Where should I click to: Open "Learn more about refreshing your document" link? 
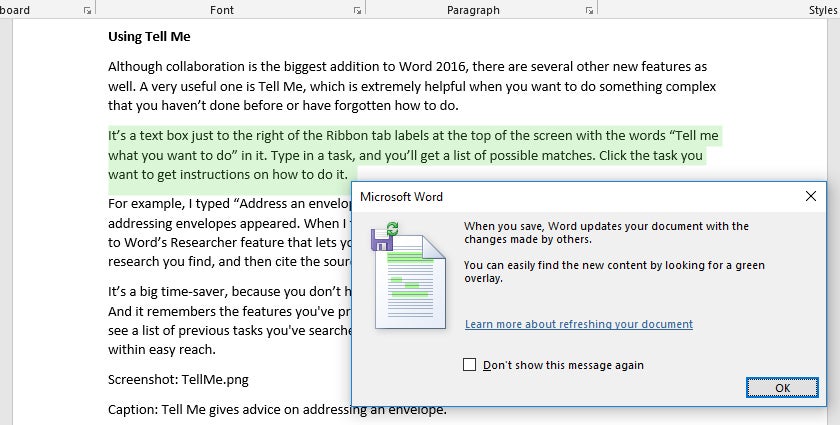[579, 324]
